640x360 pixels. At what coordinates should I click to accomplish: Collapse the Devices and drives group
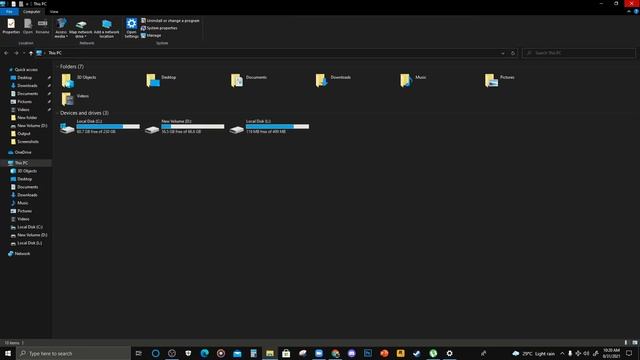pyautogui.click(x=58, y=113)
